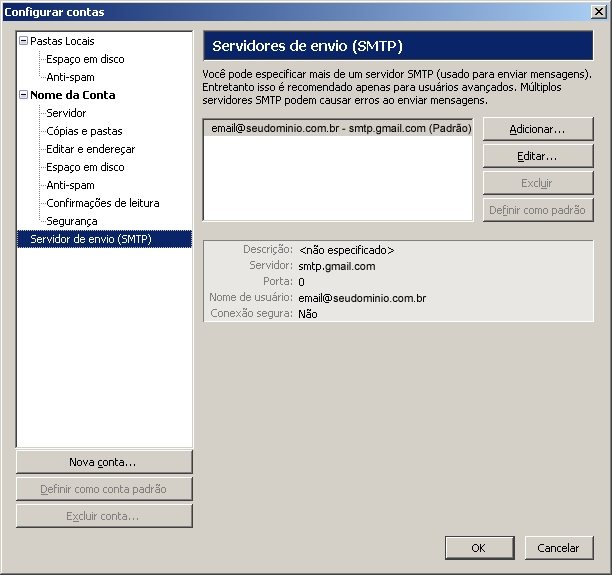Select Servidor de envio (SMTP) item
The width and height of the screenshot is (612, 575).
[x=90, y=239]
